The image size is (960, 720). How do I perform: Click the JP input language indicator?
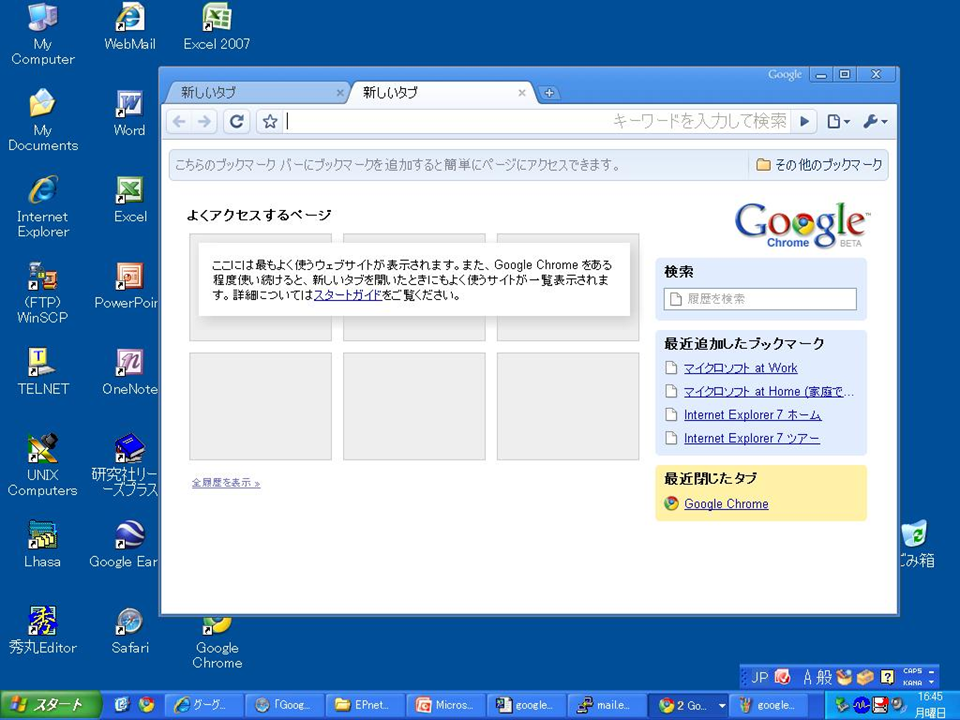pos(760,677)
